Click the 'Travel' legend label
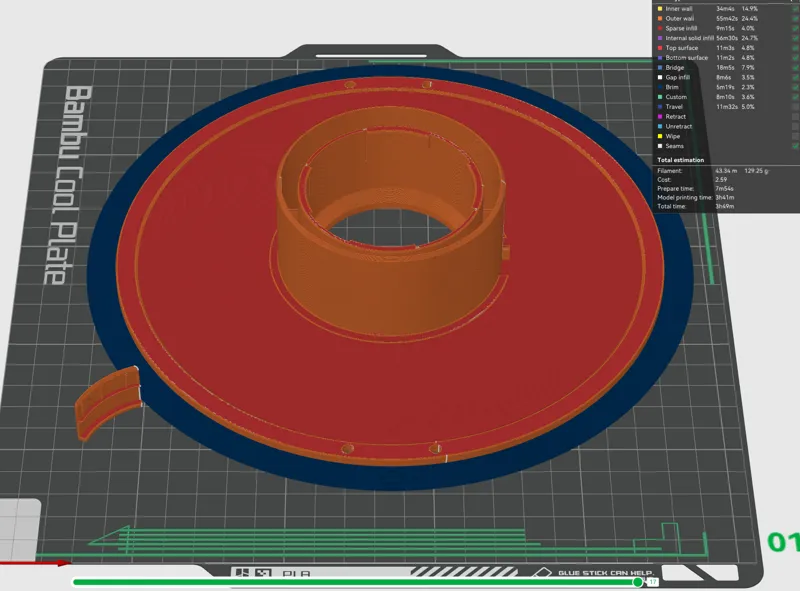Image resolution: width=800 pixels, height=591 pixels. click(673, 107)
